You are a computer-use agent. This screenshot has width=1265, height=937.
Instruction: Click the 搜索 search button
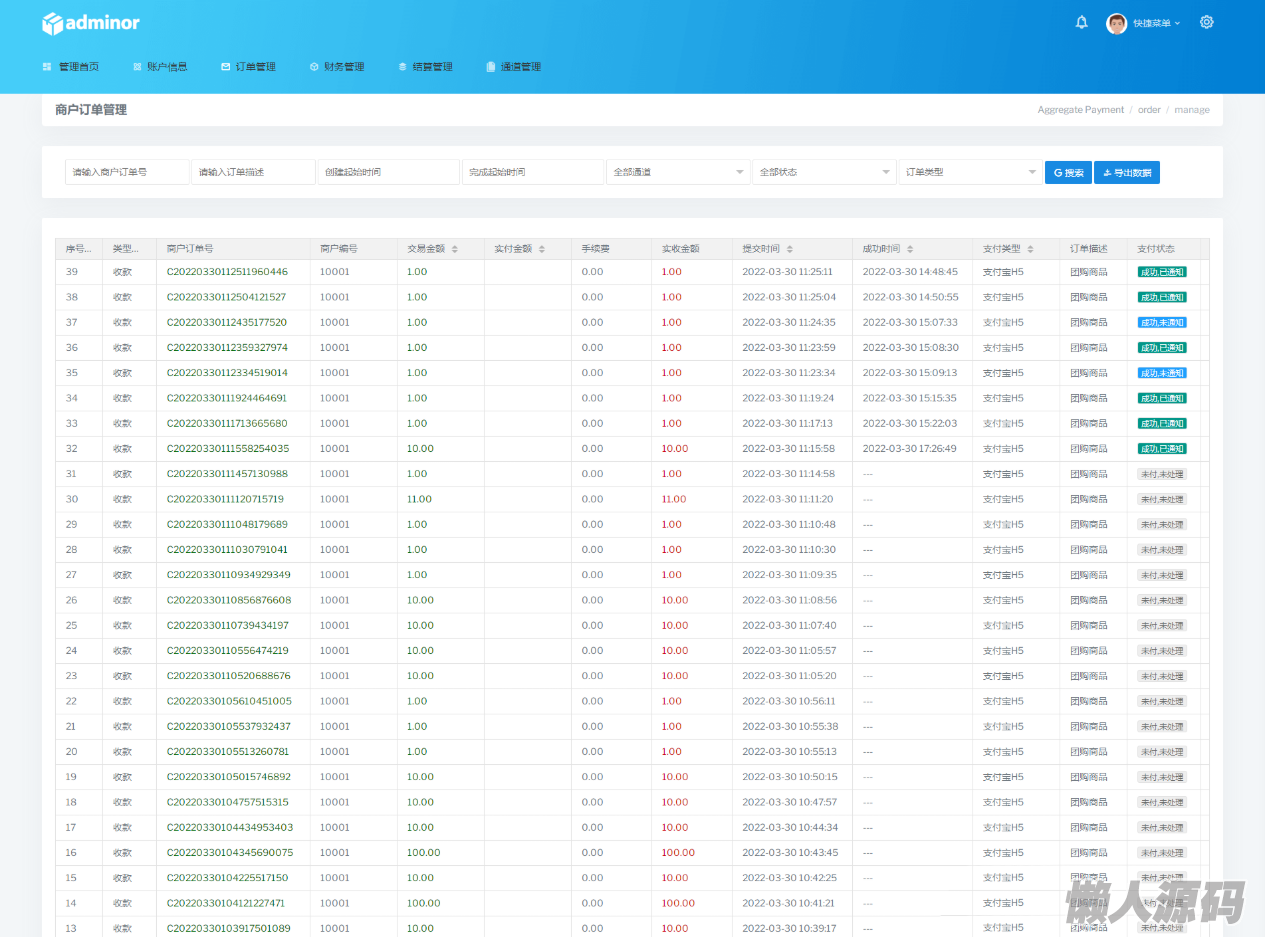point(1068,173)
